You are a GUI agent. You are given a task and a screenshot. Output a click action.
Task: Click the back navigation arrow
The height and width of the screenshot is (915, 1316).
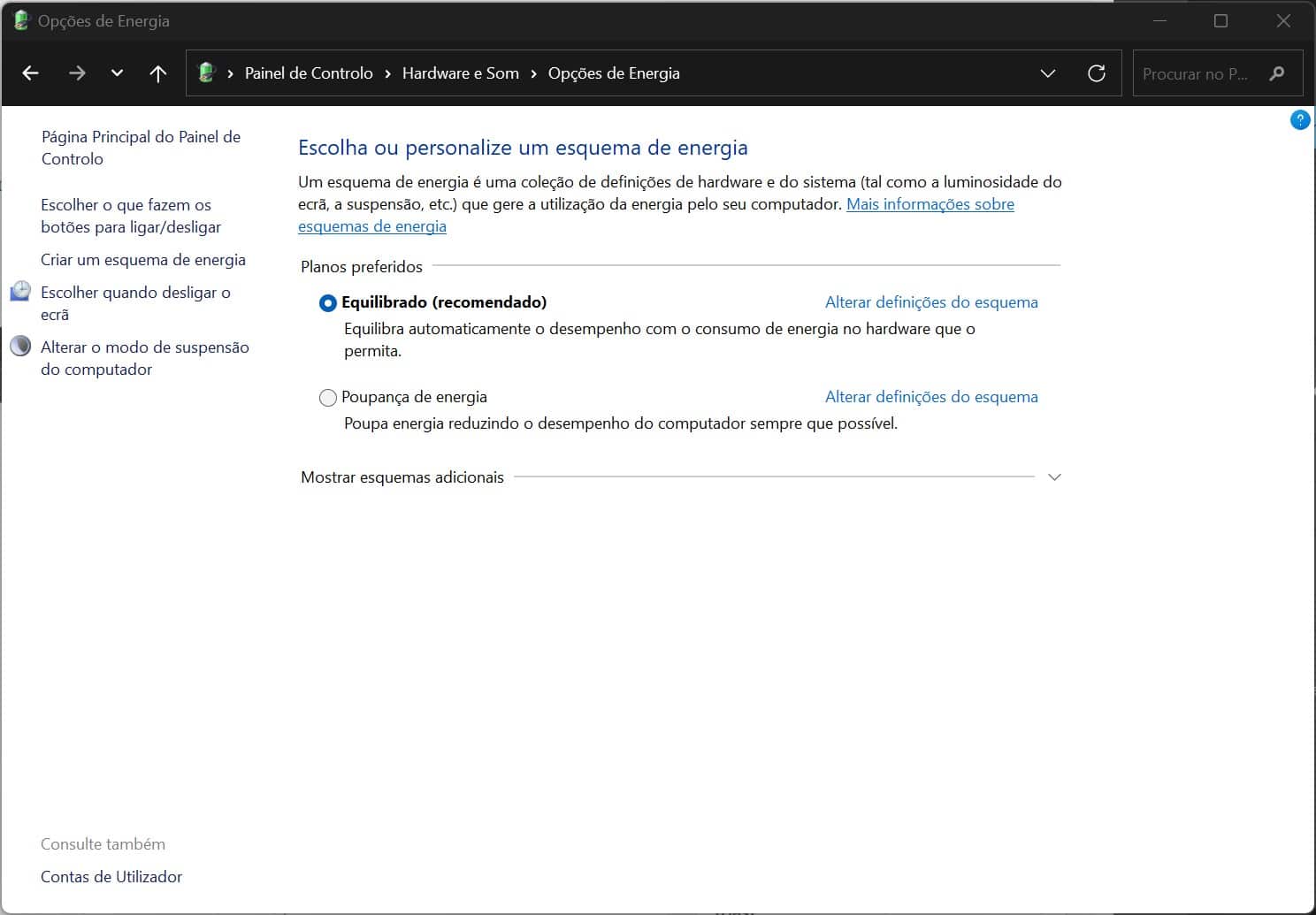click(31, 73)
